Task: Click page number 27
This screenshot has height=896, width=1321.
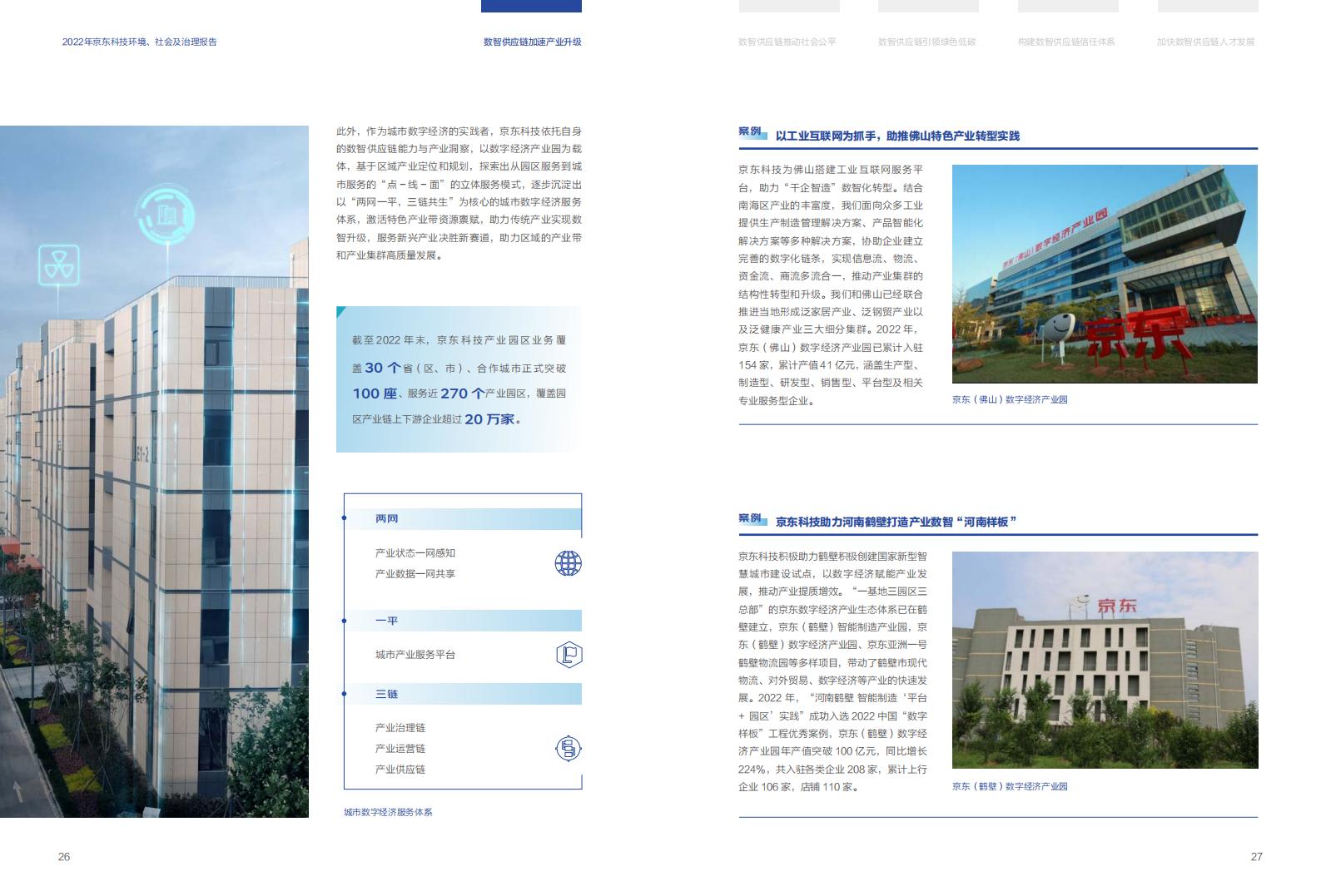Action: click(1257, 857)
